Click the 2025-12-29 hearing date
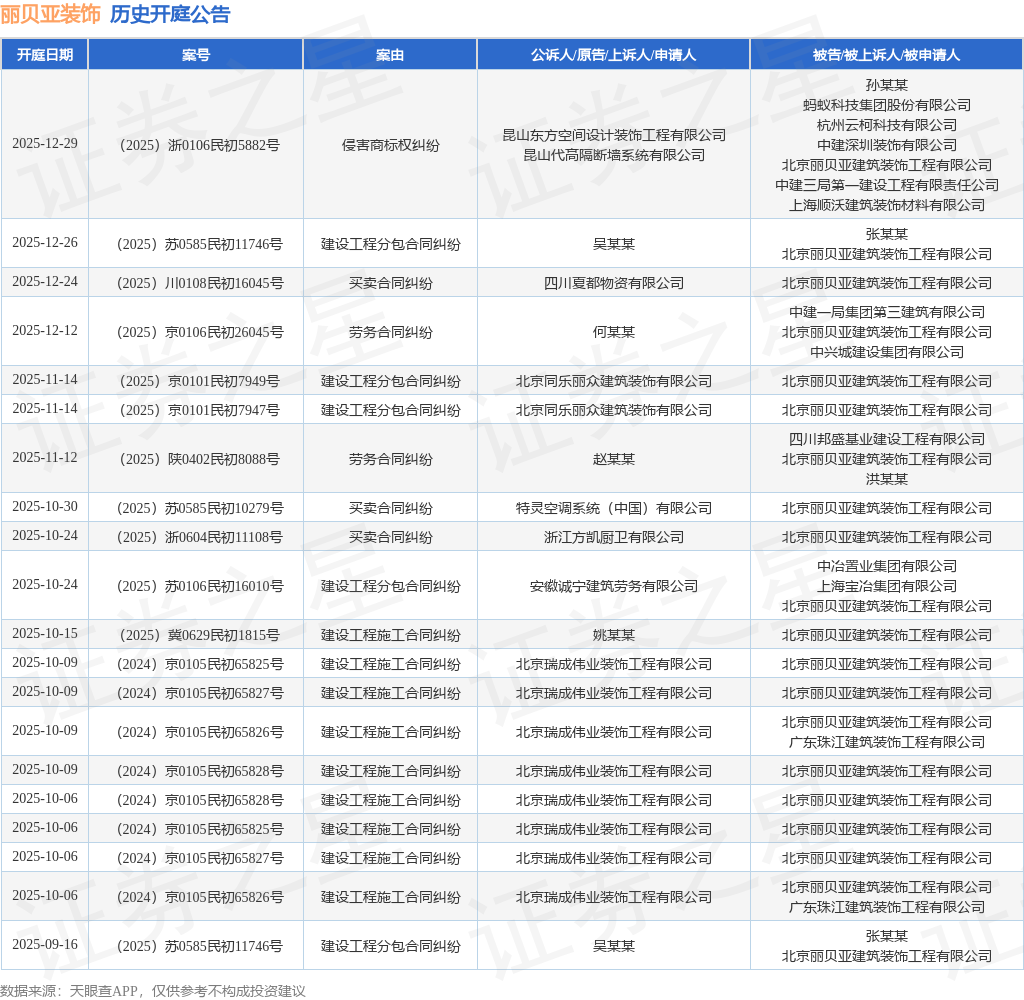 44,145
